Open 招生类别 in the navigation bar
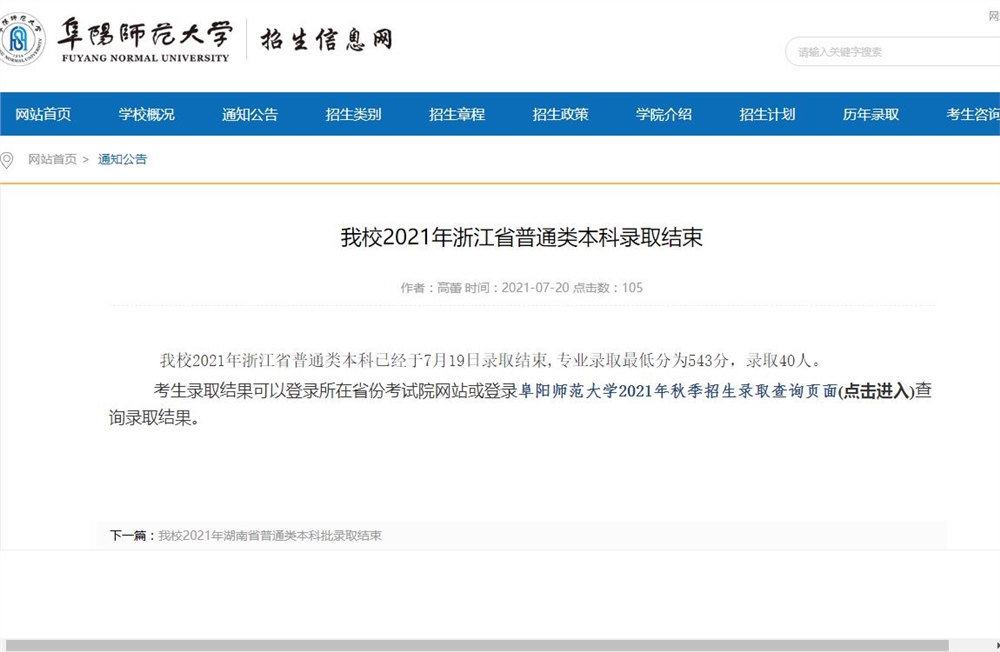This screenshot has height=652, width=1000. click(353, 114)
